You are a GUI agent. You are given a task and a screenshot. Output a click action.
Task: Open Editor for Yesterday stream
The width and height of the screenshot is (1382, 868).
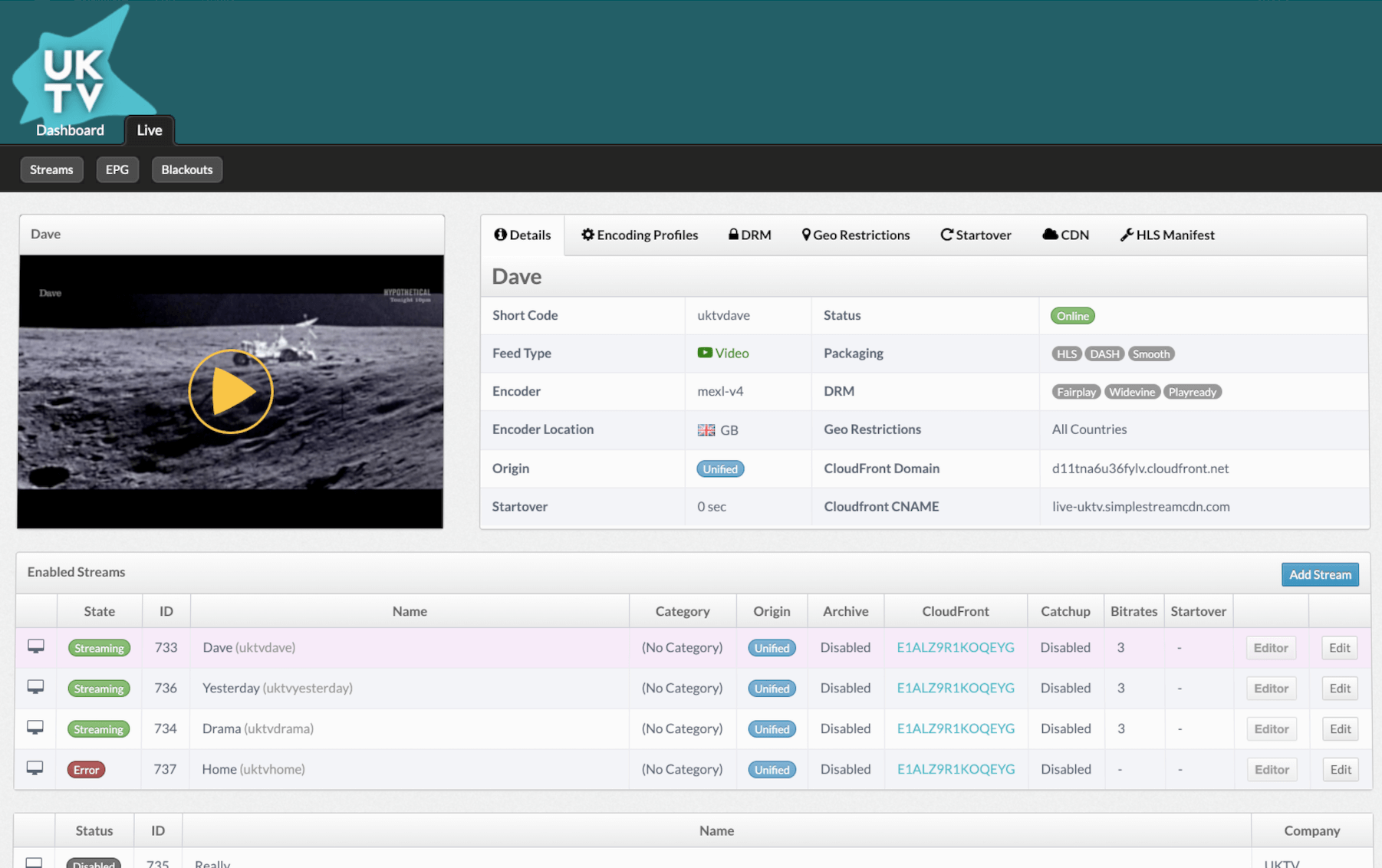click(1271, 689)
